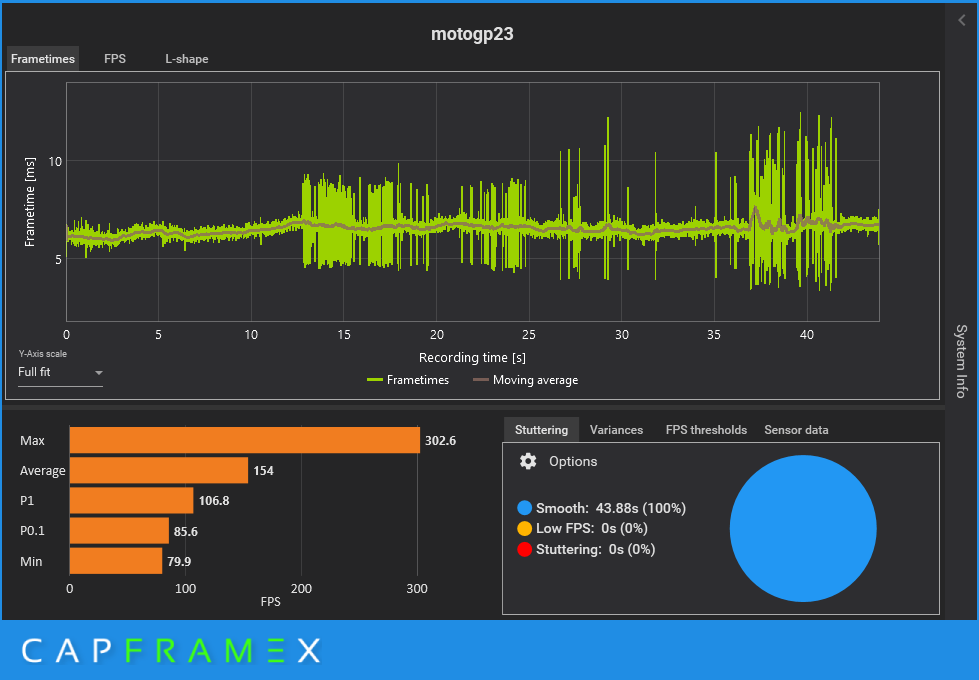Click the Stuttering: 0s (0%) text
979x680 pixels.
tap(595, 549)
